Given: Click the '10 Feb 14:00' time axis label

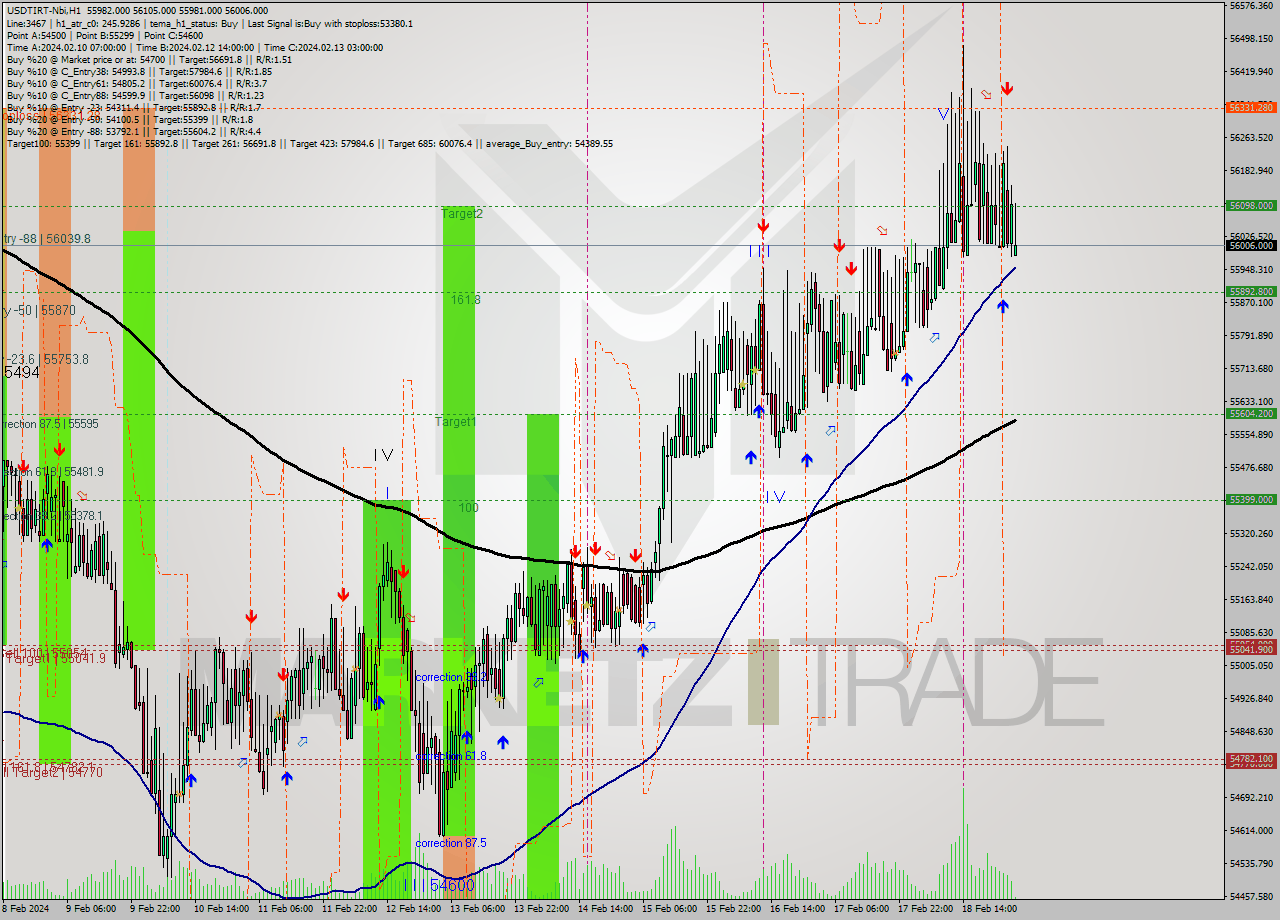Looking at the screenshot, I should coord(220,909).
